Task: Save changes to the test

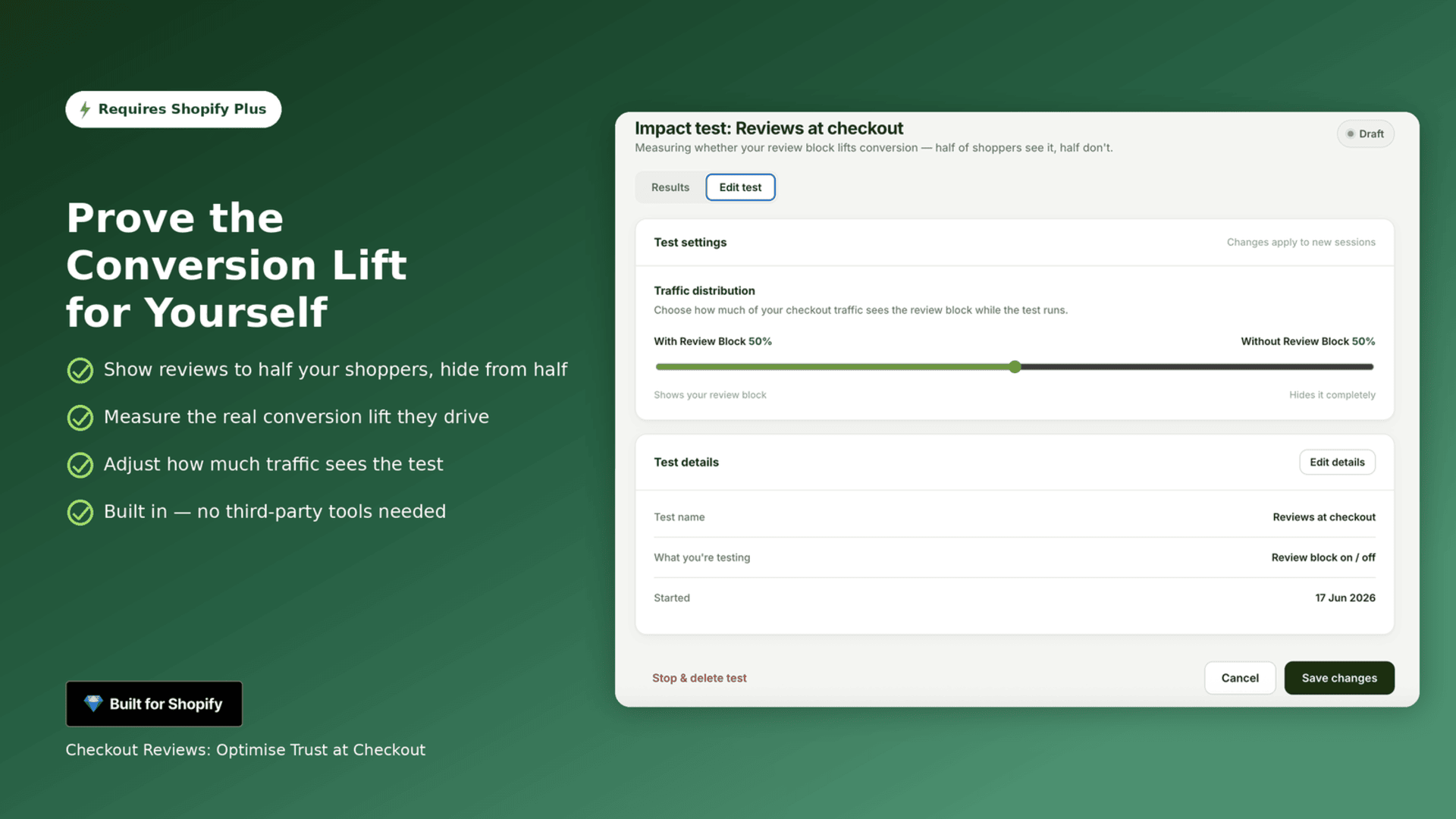Action: (x=1339, y=678)
